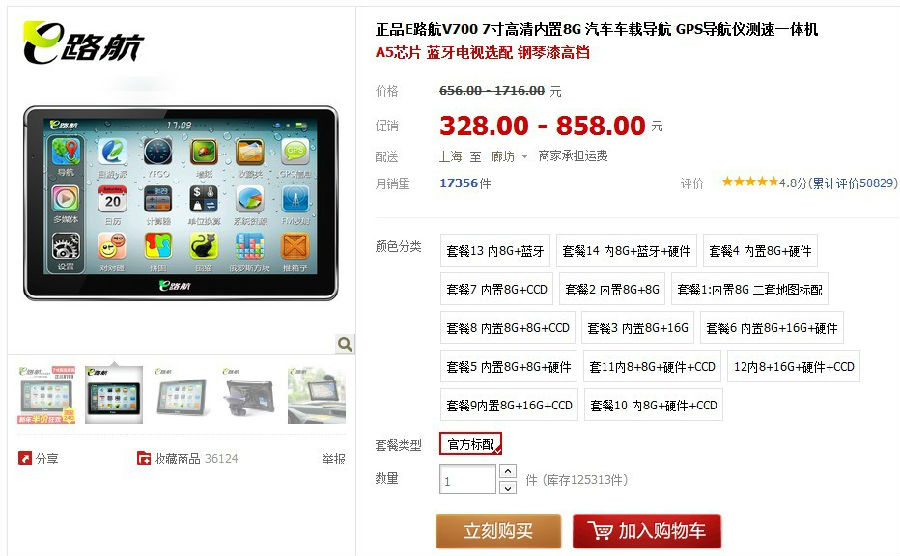The width and height of the screenshot is (900, 556).
Task: Decrease quantity with the down arrow
Action: [507, 487]
